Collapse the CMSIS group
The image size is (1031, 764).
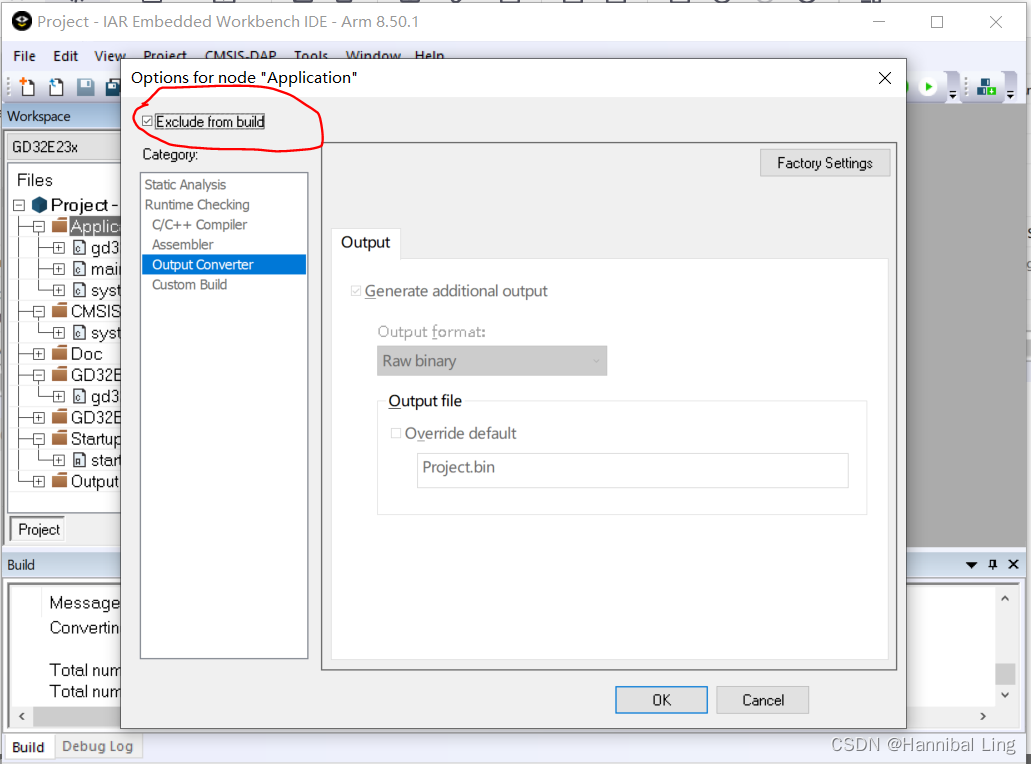coord(39,312)
